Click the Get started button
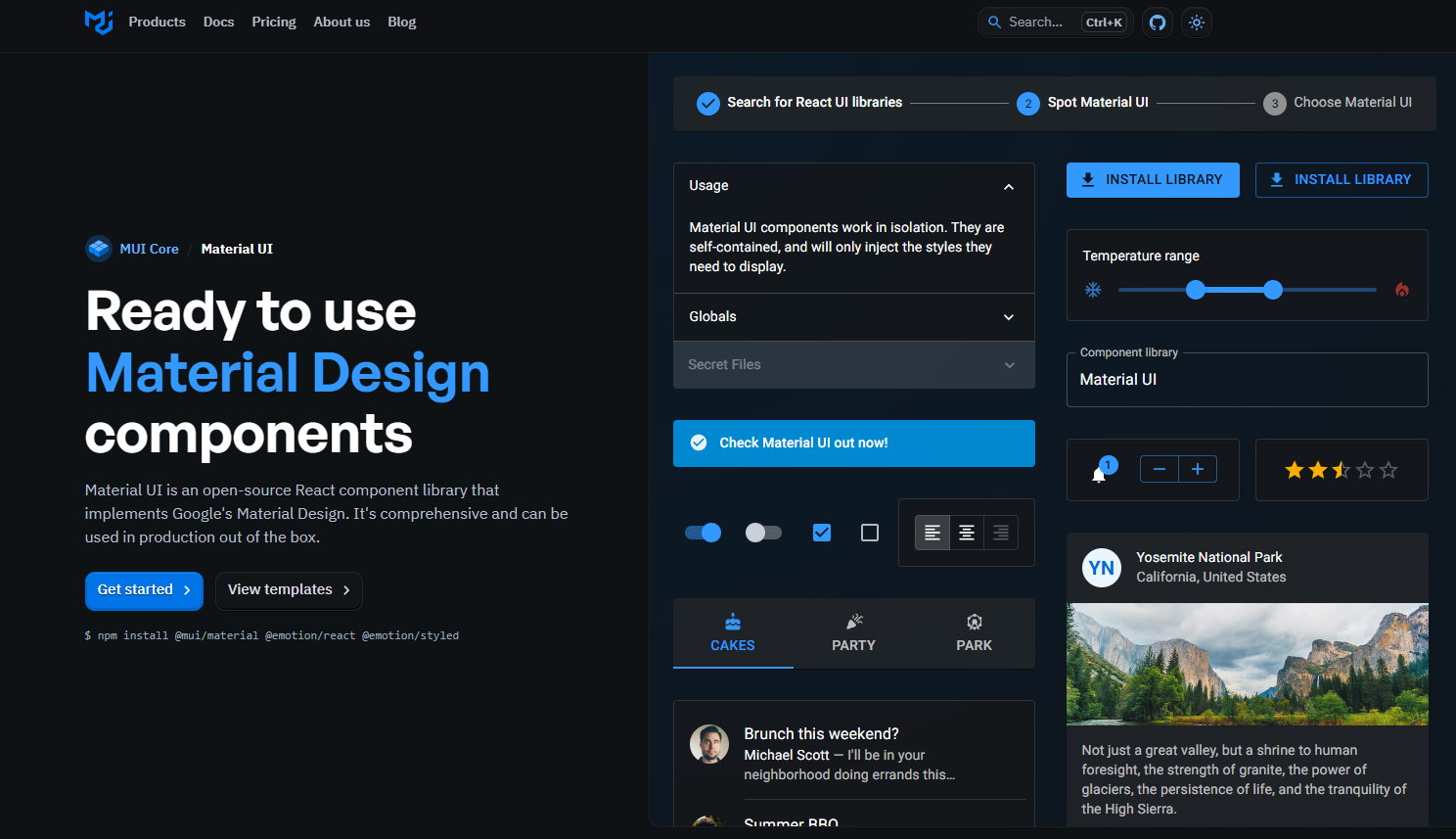 [x=144, y=590]
